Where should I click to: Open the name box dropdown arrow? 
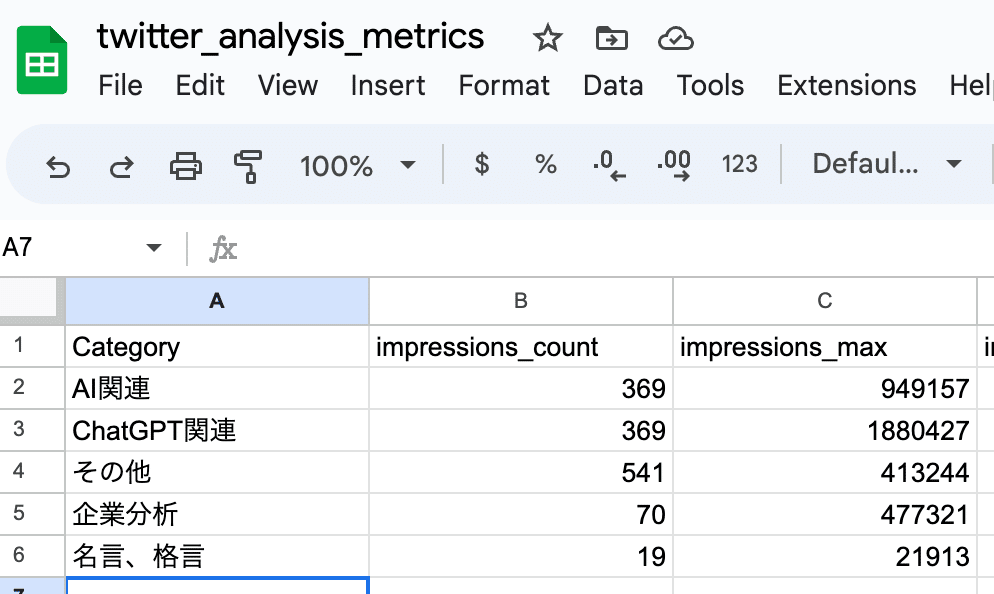coord(154,248)
